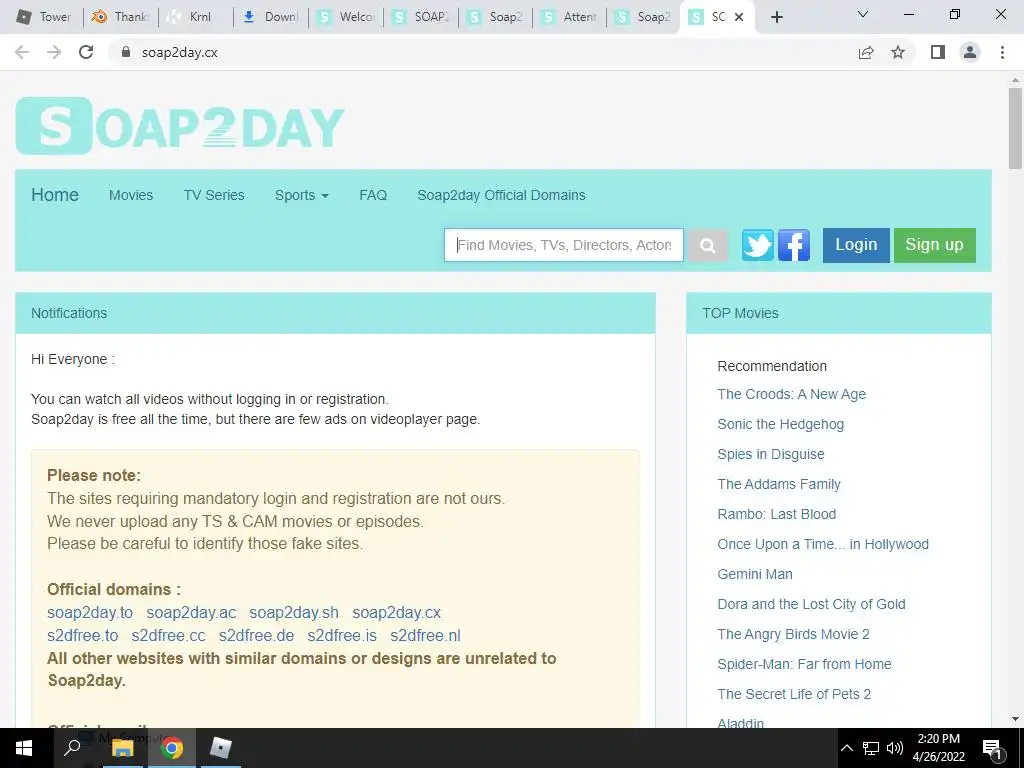Bookmark this page with the star

tap(898, 52)
